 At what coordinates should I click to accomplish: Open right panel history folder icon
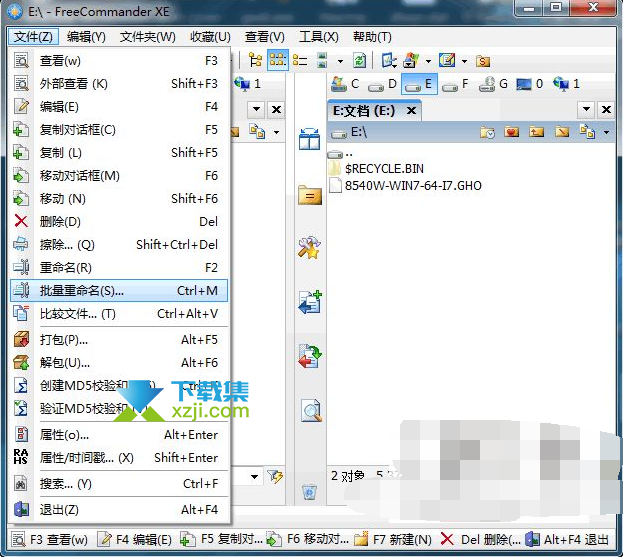click(x=487, y=132)
